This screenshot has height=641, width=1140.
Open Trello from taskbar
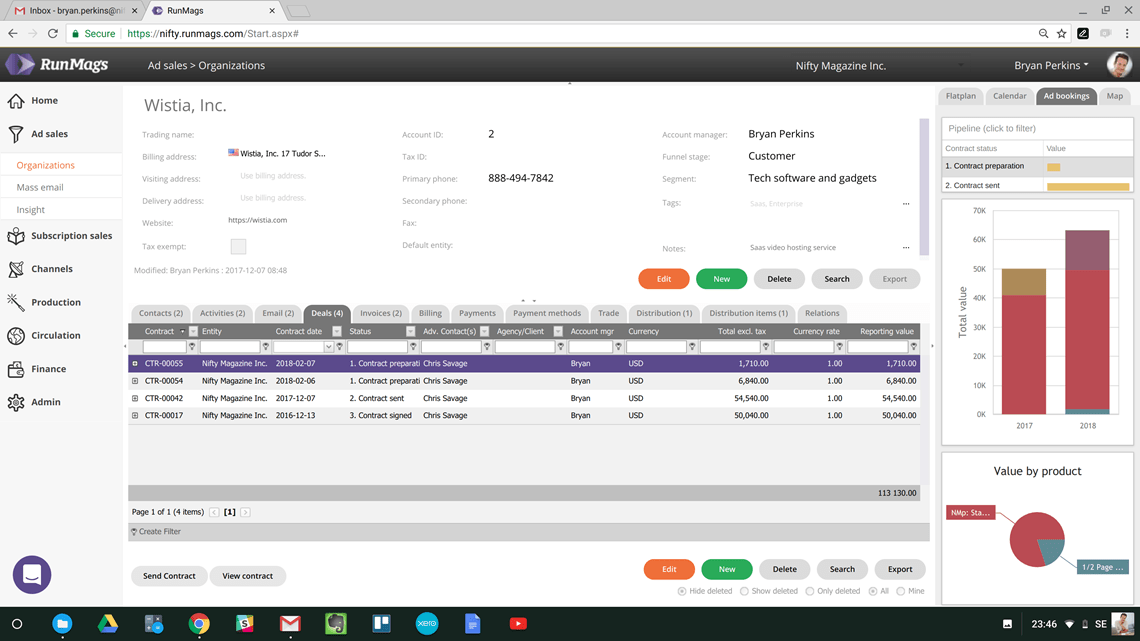381,624
